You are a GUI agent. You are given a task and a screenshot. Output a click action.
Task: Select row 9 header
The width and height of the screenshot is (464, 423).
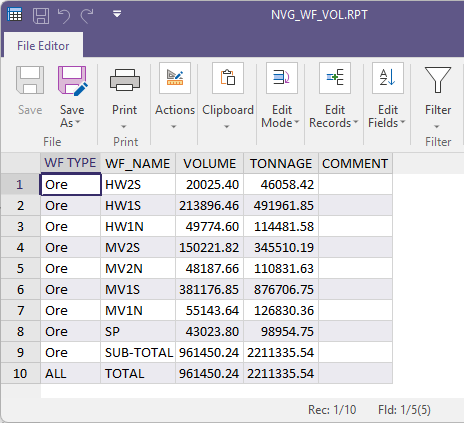coord(21,352)
